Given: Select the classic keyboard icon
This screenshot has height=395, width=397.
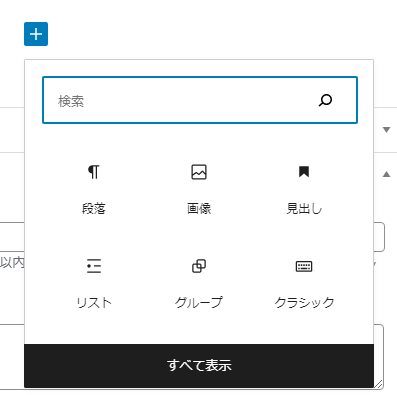Looking at the screenshot, I should (304, 266).
